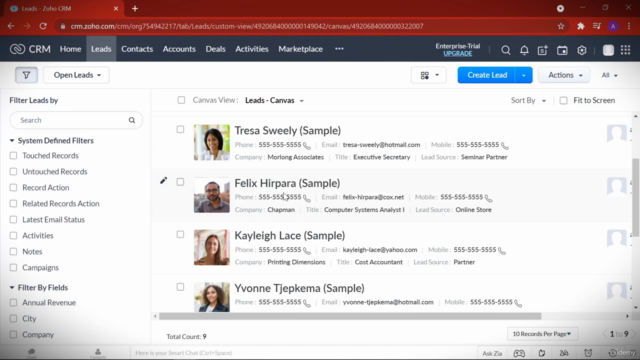Open the view type switcher dropdown
Viewport: 640px width, 360px height.
tap(429, 75)
